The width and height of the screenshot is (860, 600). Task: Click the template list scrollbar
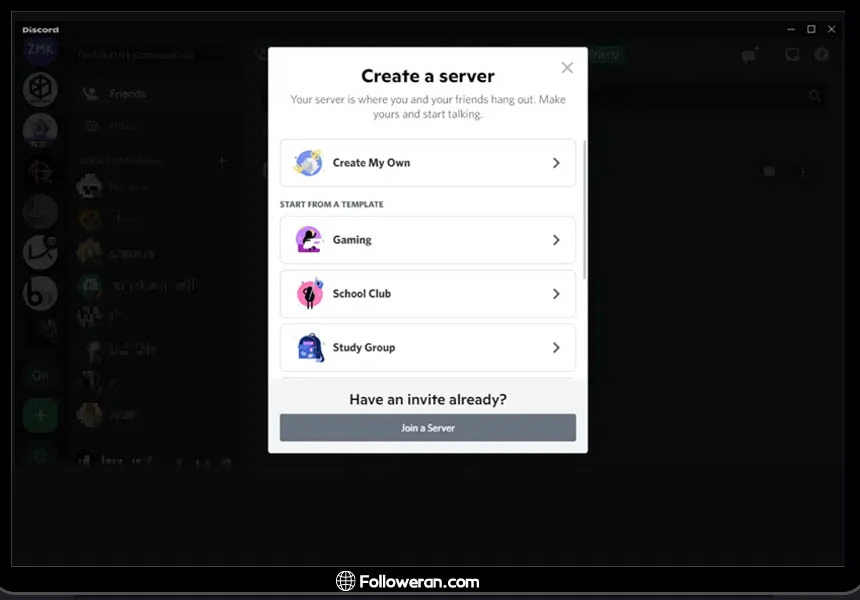click(x=584, y=210)
